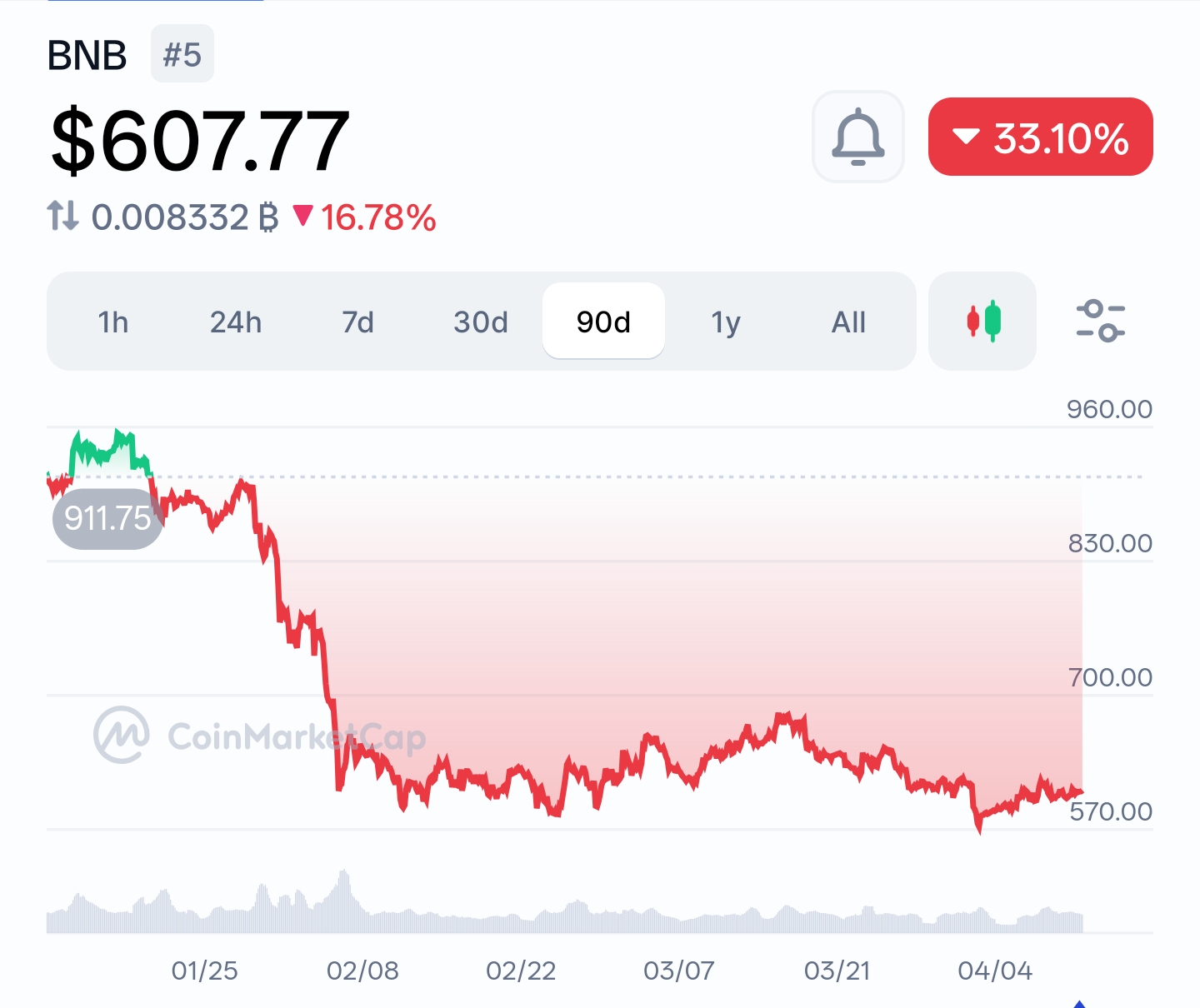Tap the 02/08 date on timeline

coord(362,971)
